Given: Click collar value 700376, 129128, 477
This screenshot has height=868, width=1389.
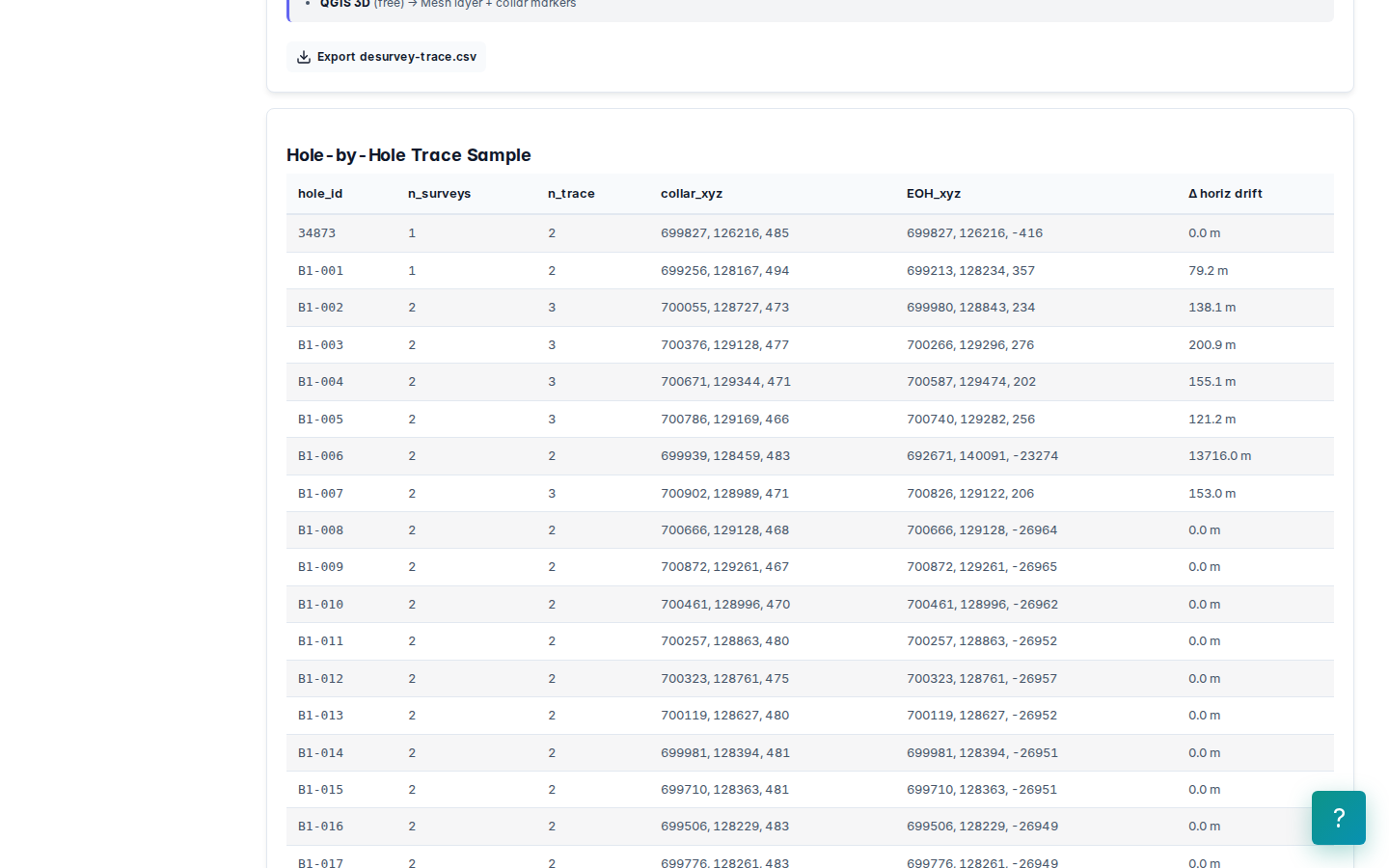Looking at the screenshot, I should (724, 345).
